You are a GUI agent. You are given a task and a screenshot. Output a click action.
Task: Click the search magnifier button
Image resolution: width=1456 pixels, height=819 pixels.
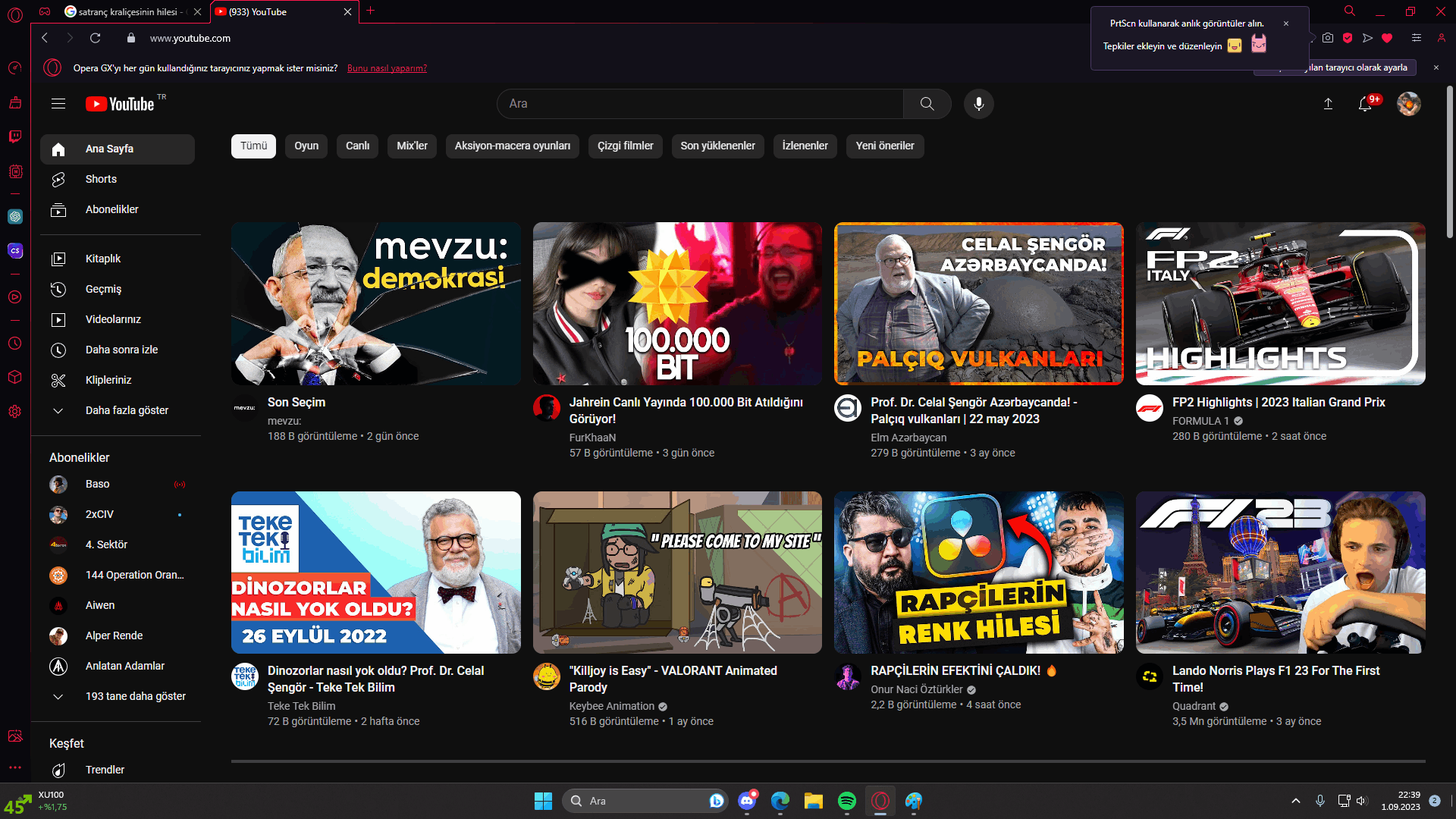(x=927, y=104)
